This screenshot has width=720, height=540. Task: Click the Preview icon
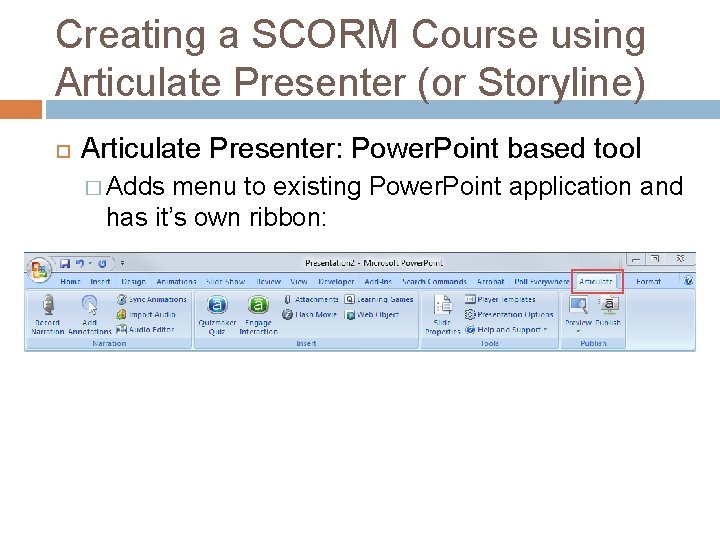pyautogui.click(x=578, y=305)
